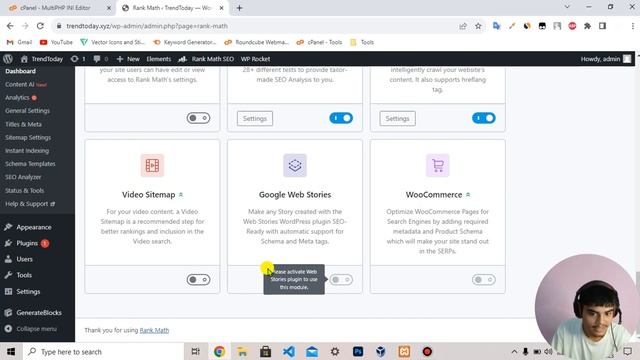Open Content AI in sidebar

(26, 84)
